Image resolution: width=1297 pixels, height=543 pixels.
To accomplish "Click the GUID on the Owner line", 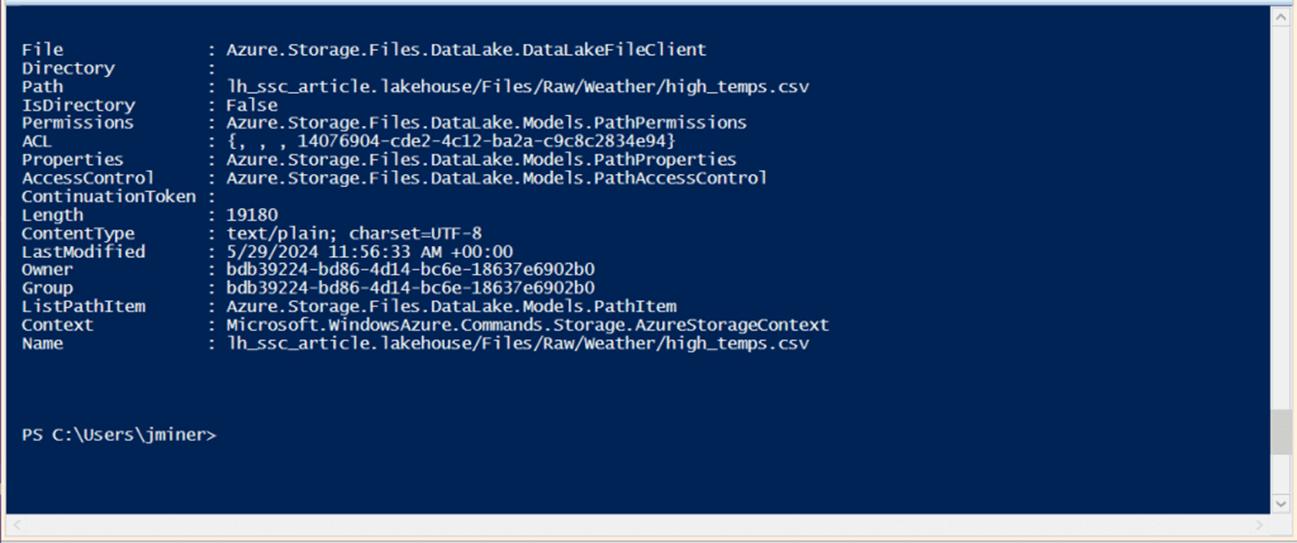I will (410, 270).
